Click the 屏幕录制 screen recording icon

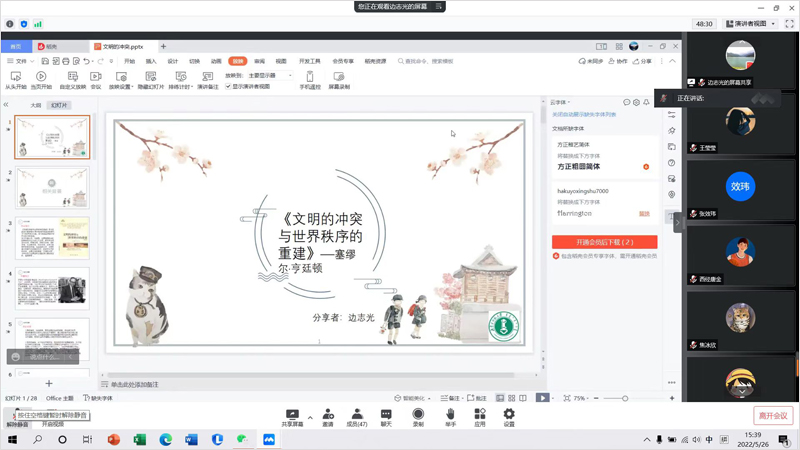[339, 80]
